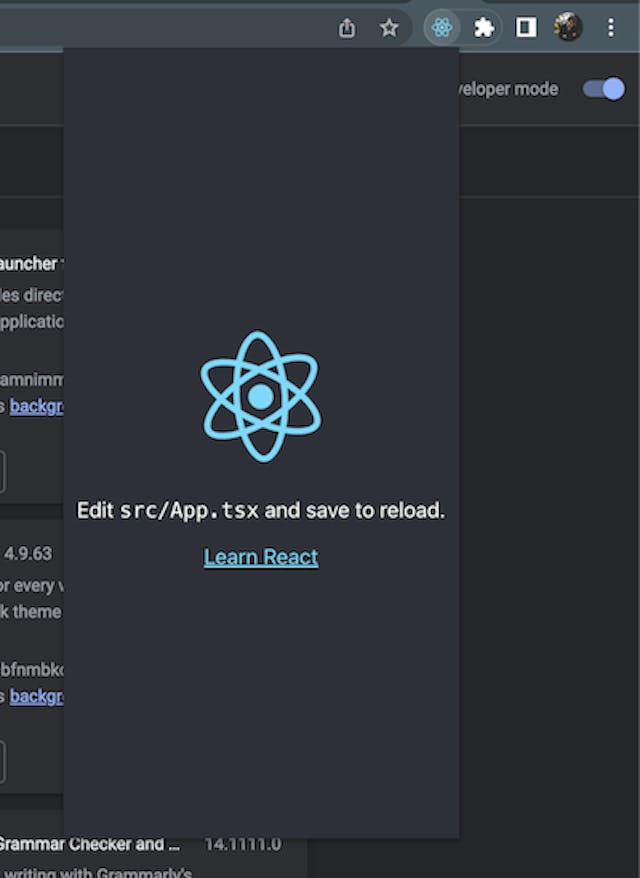Click the Developer mode label text
Viewport: 640px width, 878px height.
click(x=509, y=89)
